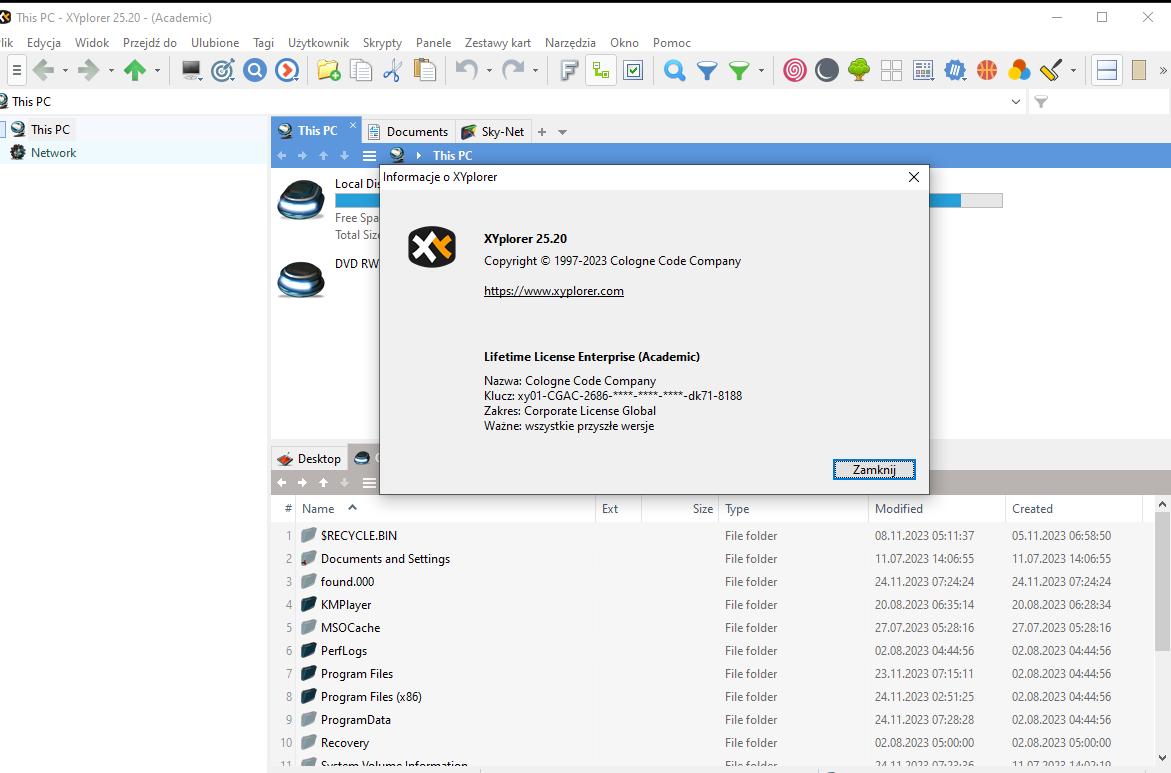The width and height of the screenshot is (1171, 773).
Task: Open the https://www.xyplorer.com link
Action: click(x=553, y=291)
